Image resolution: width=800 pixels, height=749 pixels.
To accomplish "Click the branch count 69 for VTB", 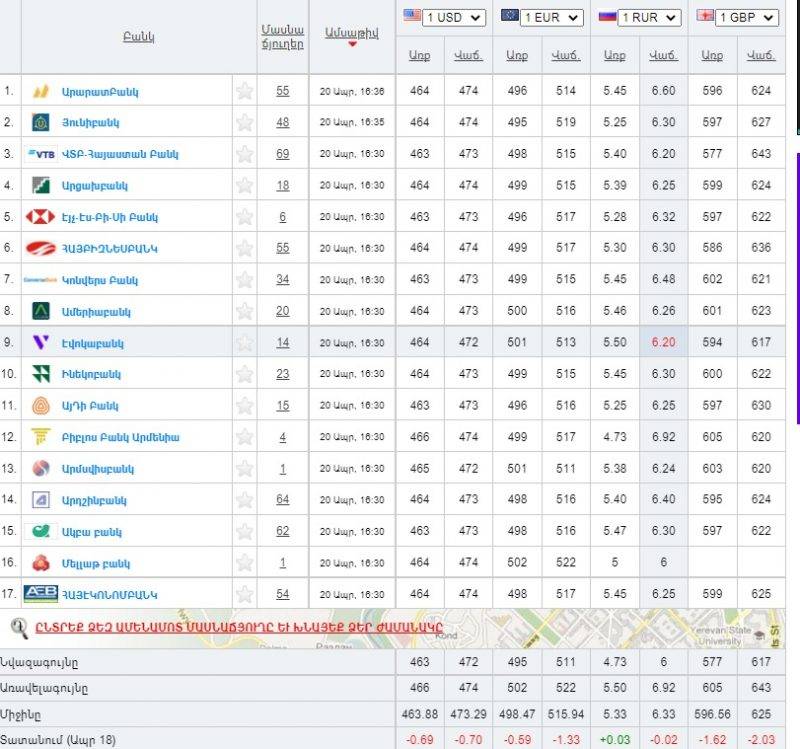I will pyautogui.click(x=283, y=154).
